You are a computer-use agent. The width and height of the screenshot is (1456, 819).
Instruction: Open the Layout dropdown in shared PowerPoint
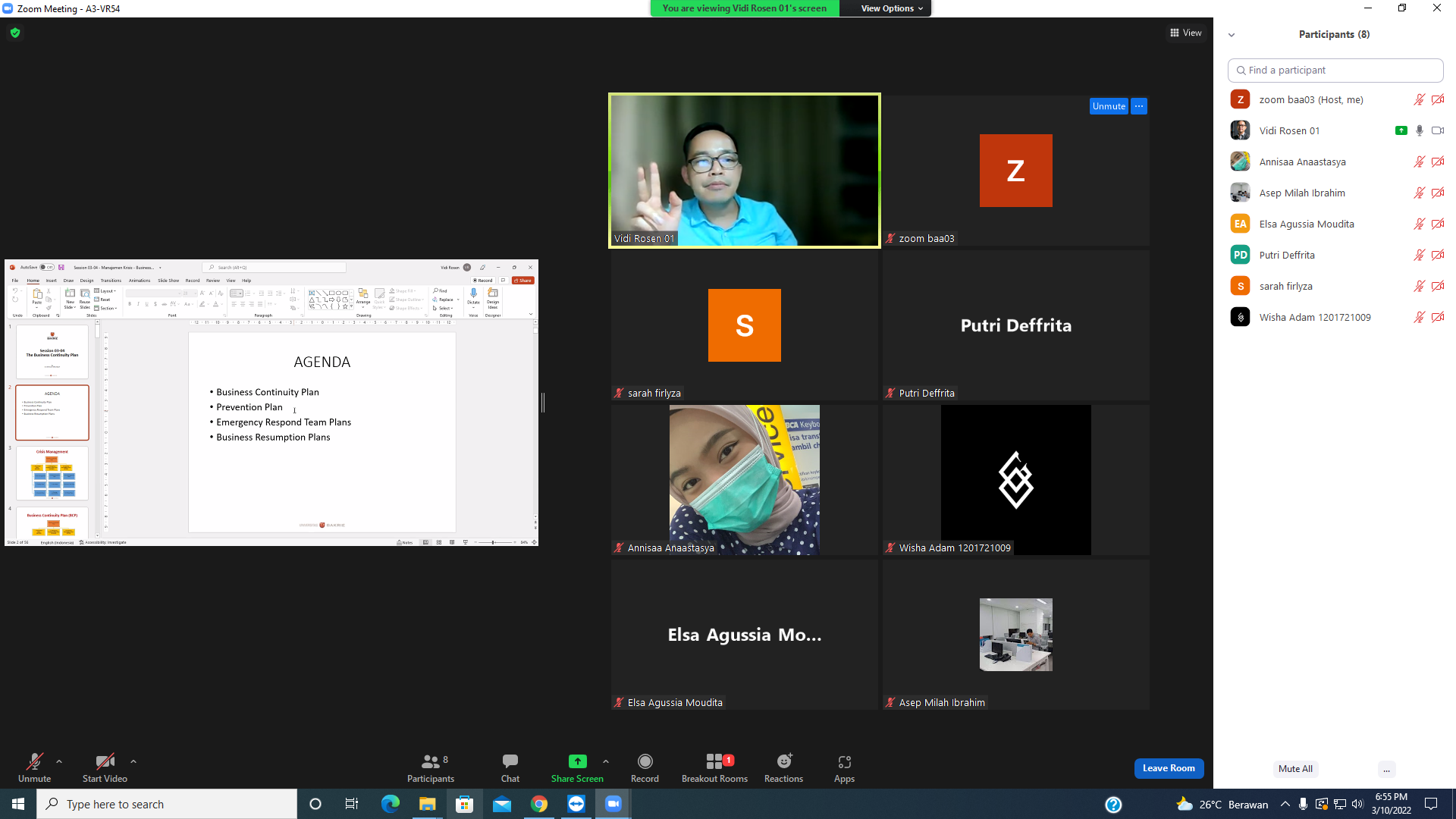click(105, 291)
